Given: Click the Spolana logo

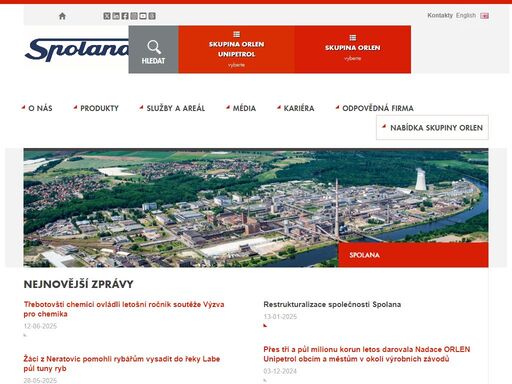Looking at the screenshot, I should pos(76,50).
